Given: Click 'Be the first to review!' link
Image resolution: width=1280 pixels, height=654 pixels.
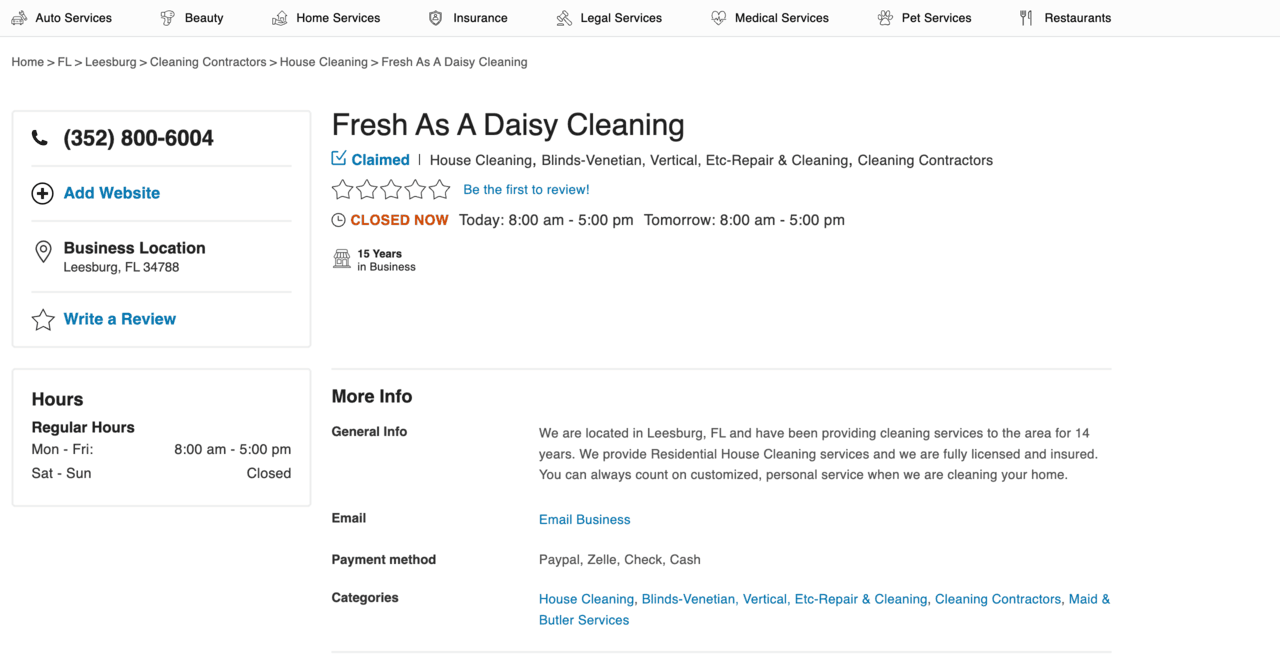Looking at the screenshot, I should (x=526, y=189).
